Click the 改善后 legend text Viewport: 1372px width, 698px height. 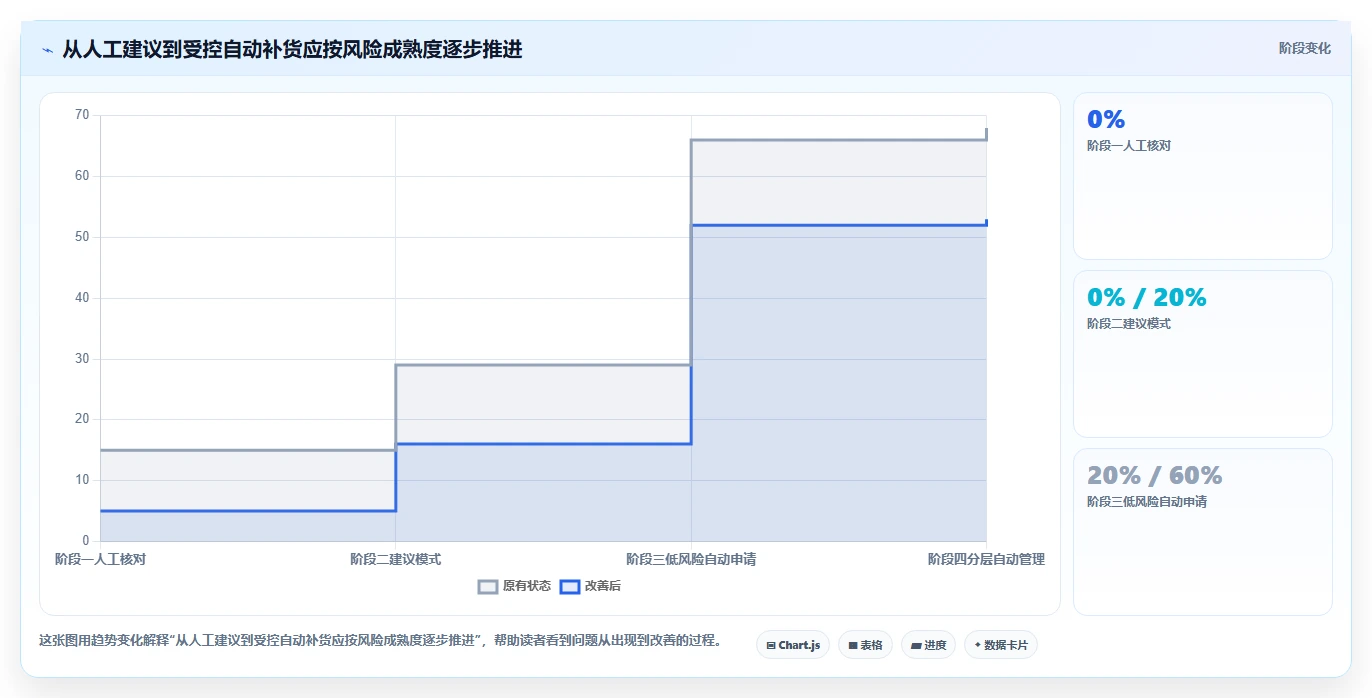[603, 586]
